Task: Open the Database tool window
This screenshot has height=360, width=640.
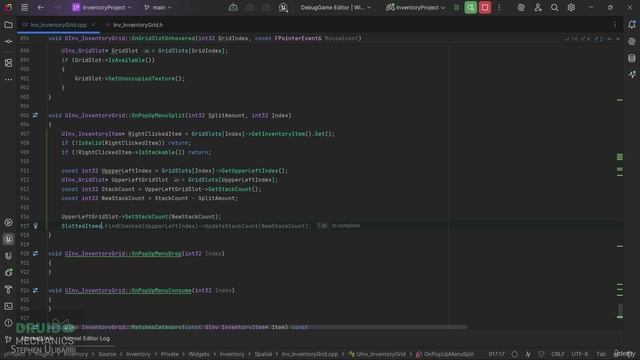Action: click(x=632, y=58)
